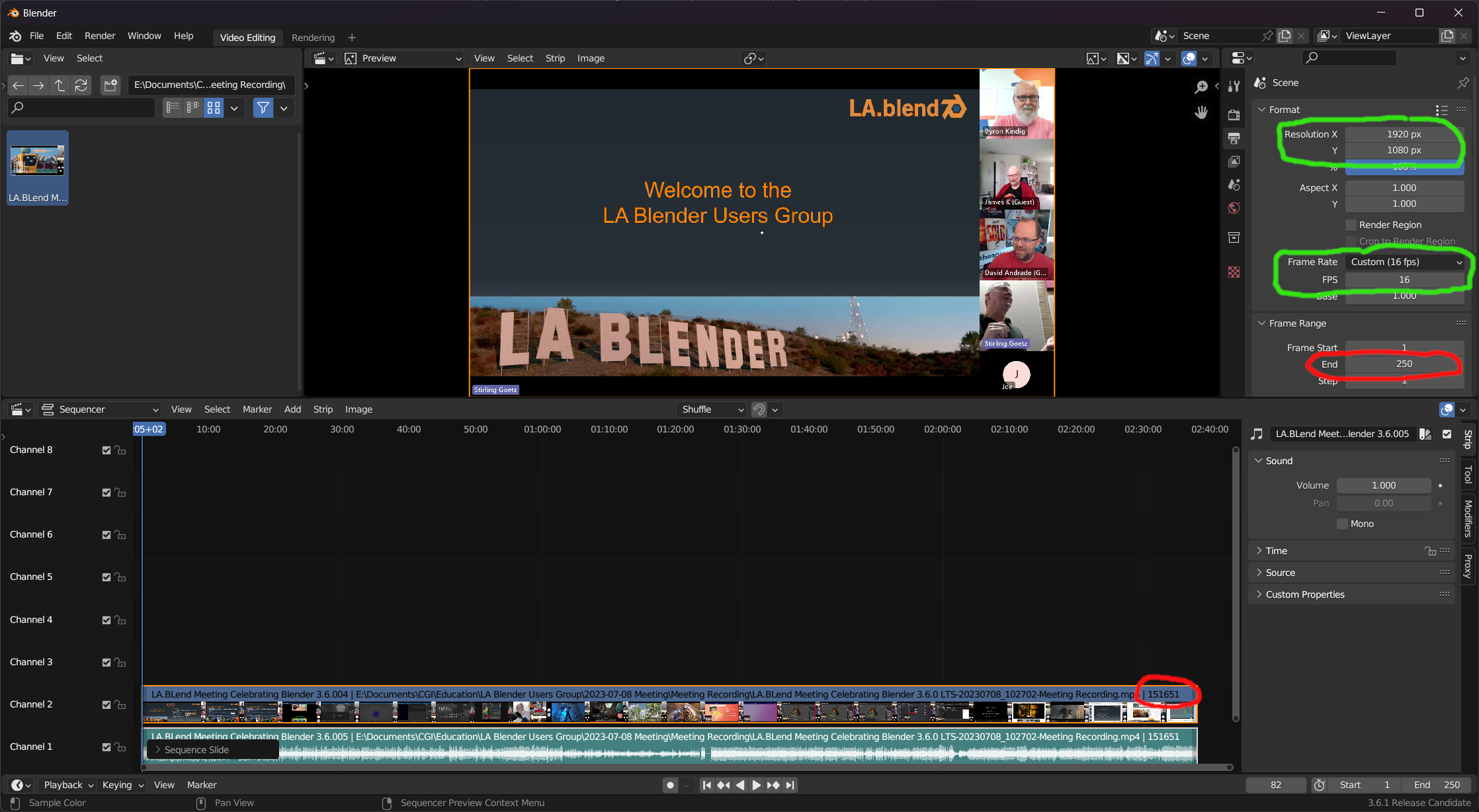Open the Preview display mode dropdown

click(x=403, y=58)
